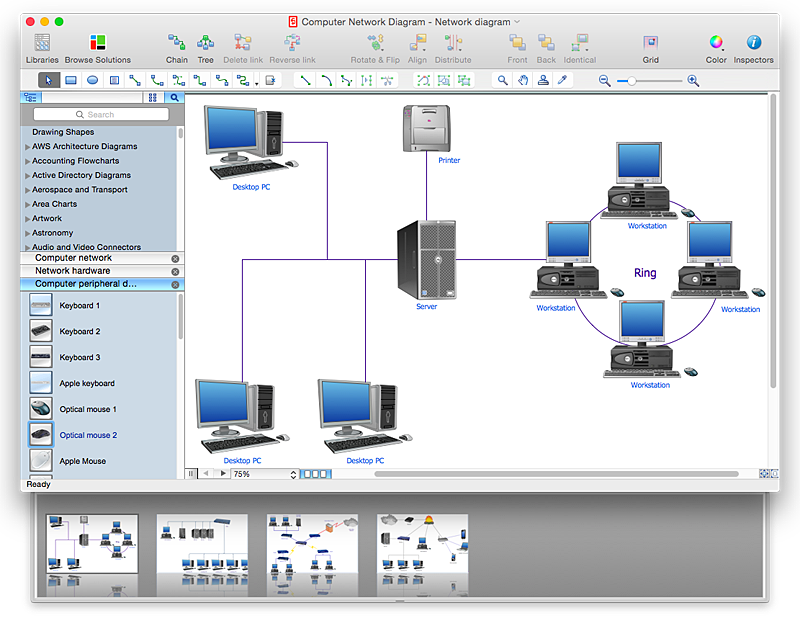Click Browse Solutions button
The image size is (800, 618).
[97, 43]
